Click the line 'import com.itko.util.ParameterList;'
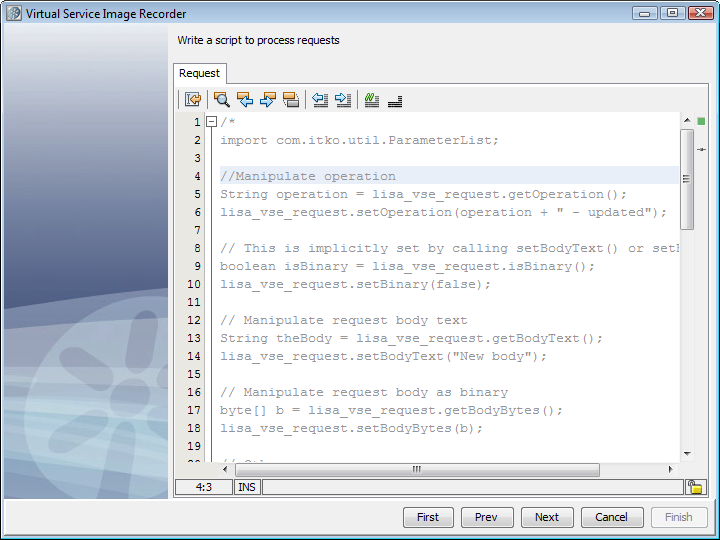The width and height of the screenshot is (720, 540). [x=359, y=140]
